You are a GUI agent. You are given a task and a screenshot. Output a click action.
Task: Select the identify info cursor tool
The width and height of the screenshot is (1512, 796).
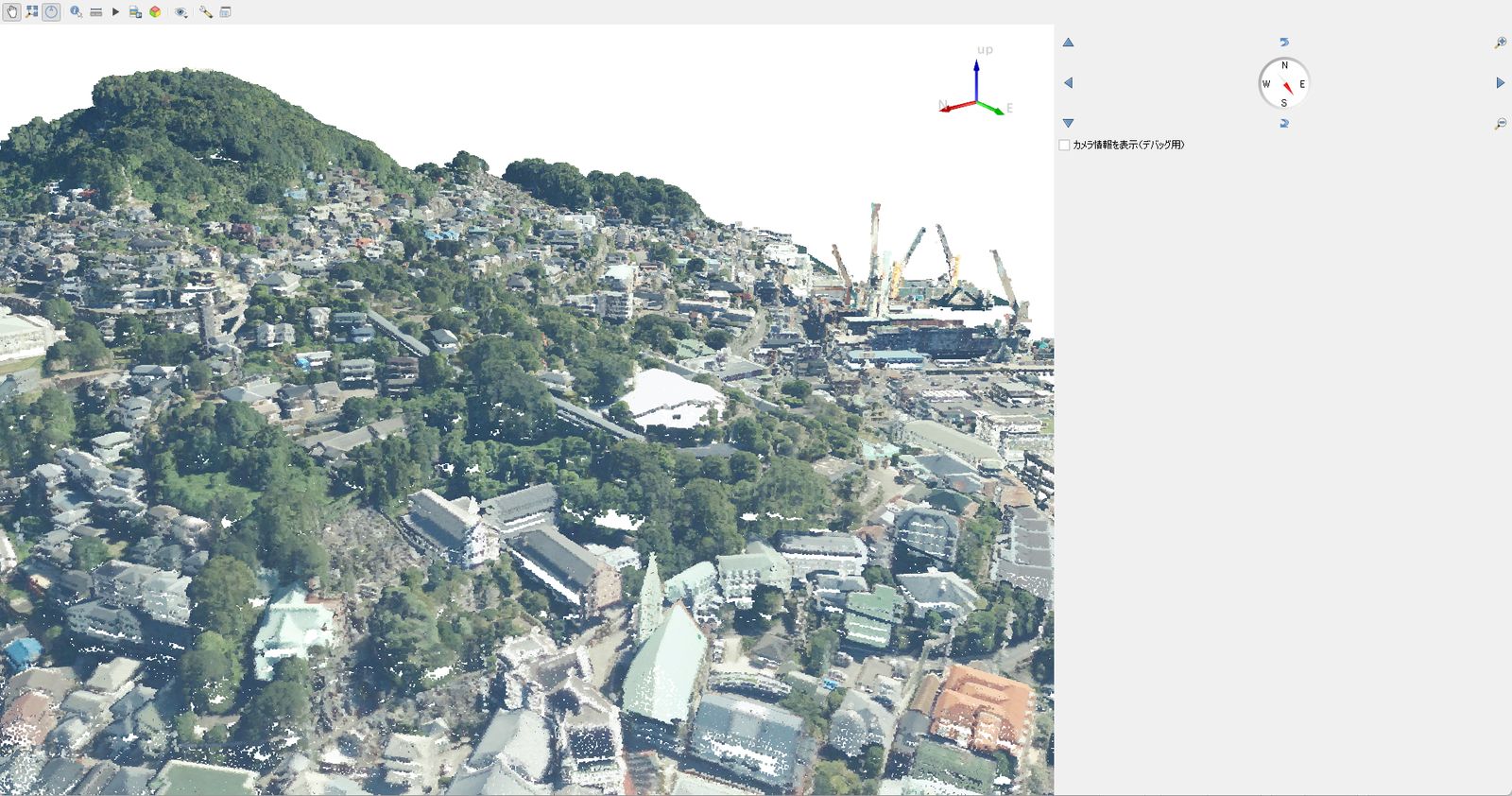tap(76, 12)
